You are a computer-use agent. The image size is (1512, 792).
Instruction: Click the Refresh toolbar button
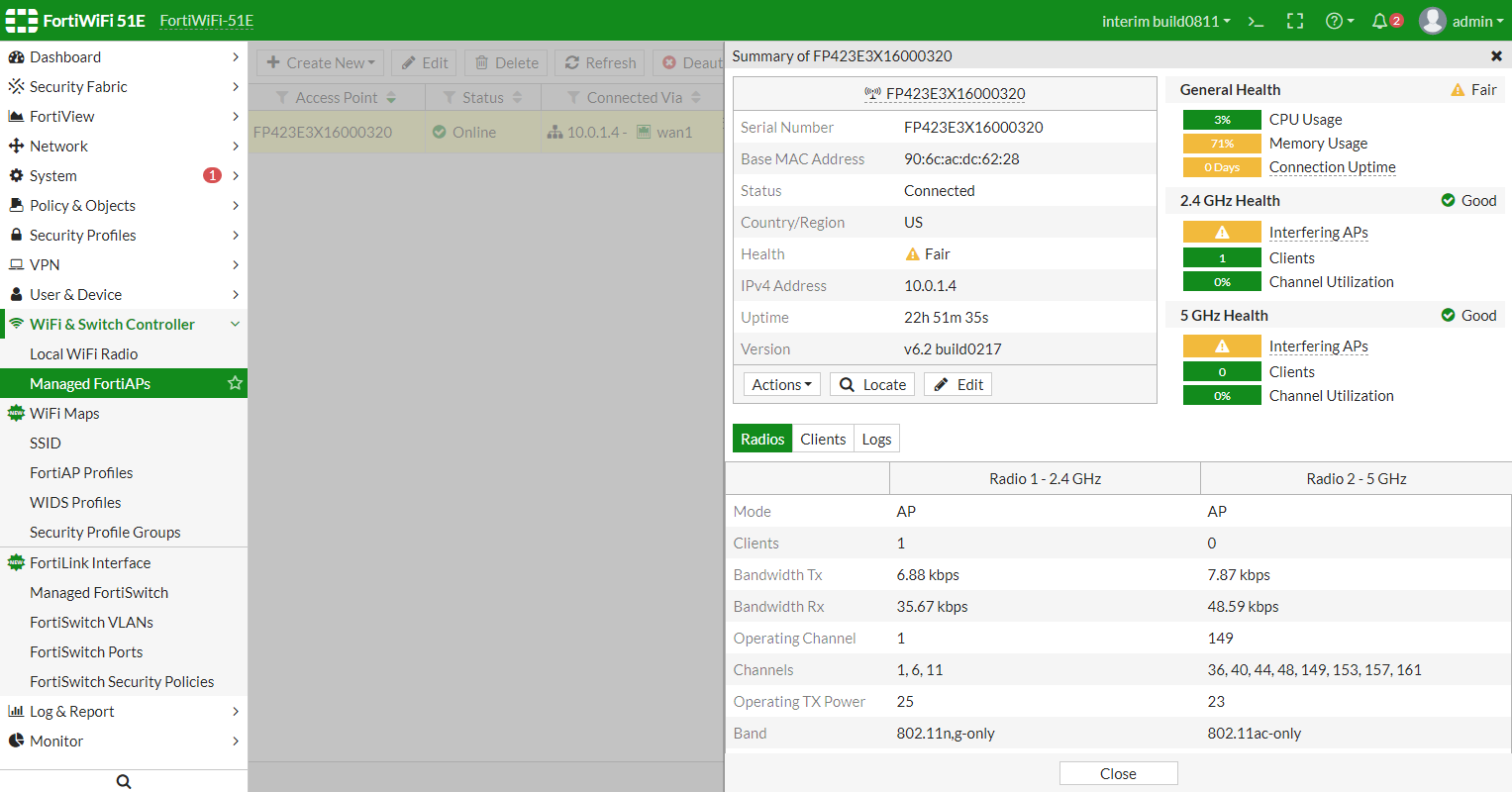pos(600,62)
